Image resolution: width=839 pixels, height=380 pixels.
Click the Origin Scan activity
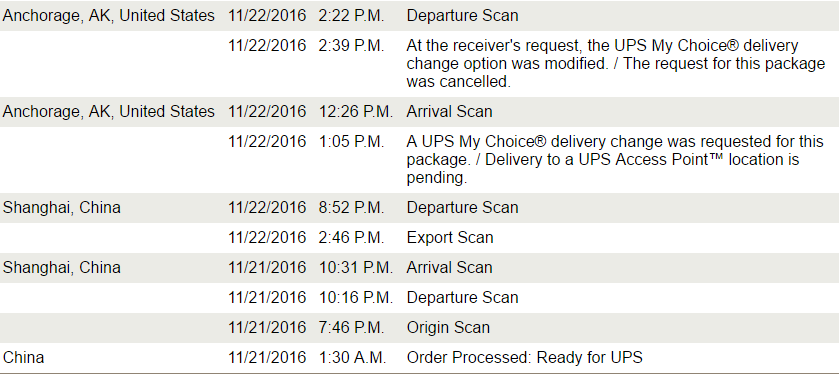click(448, 328)
